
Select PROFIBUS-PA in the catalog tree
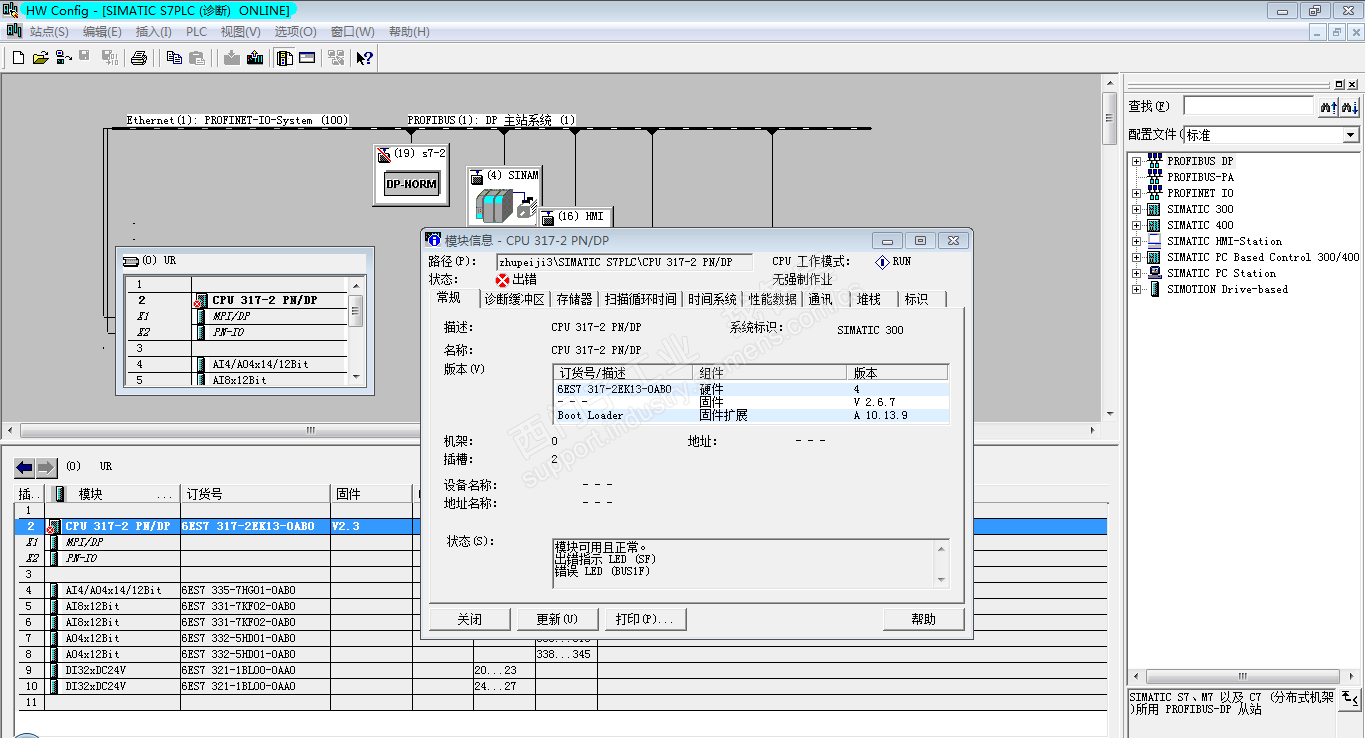tap(1200, 177)
